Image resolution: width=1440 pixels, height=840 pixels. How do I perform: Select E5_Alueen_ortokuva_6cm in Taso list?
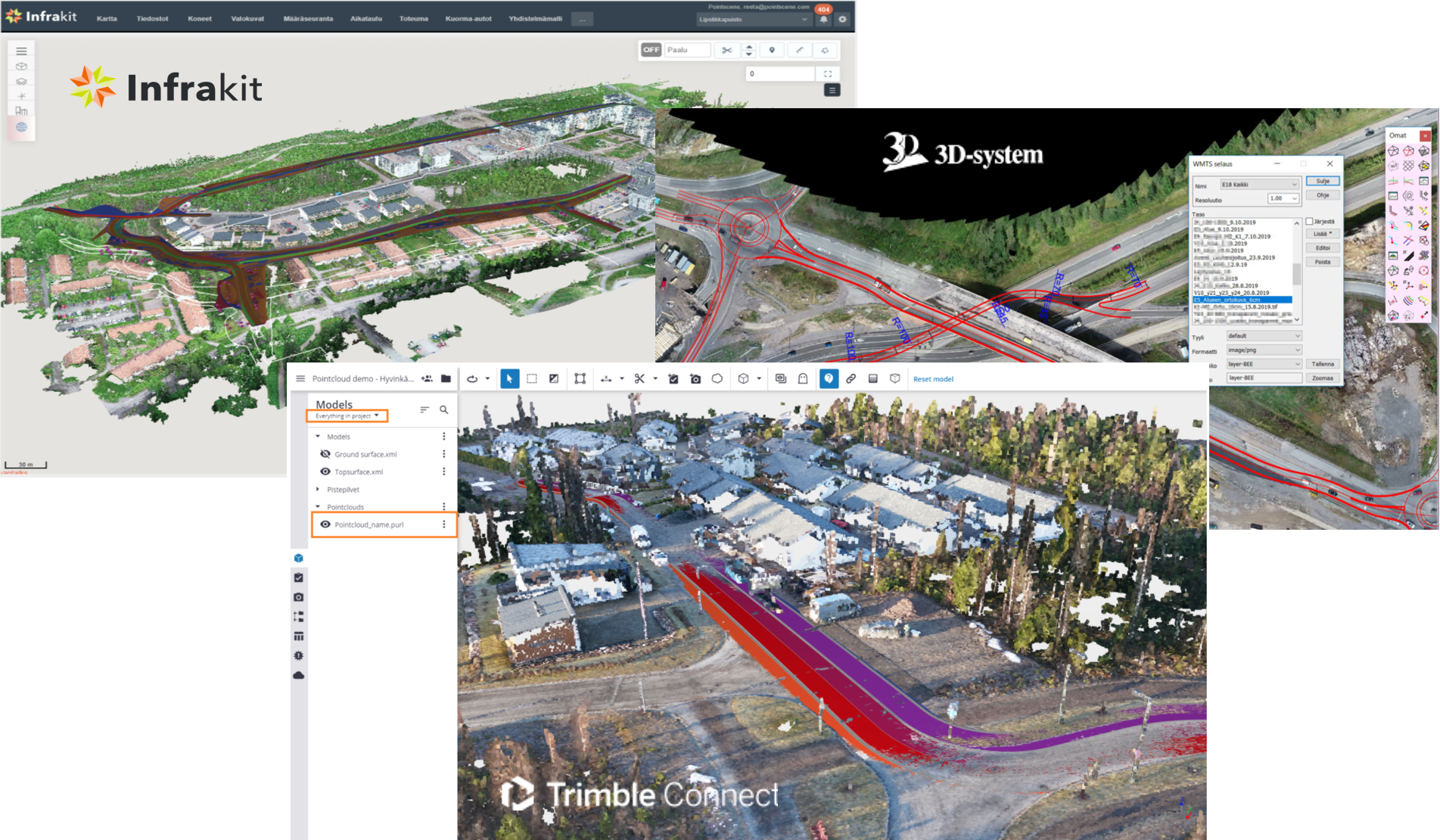(1243, 300)
